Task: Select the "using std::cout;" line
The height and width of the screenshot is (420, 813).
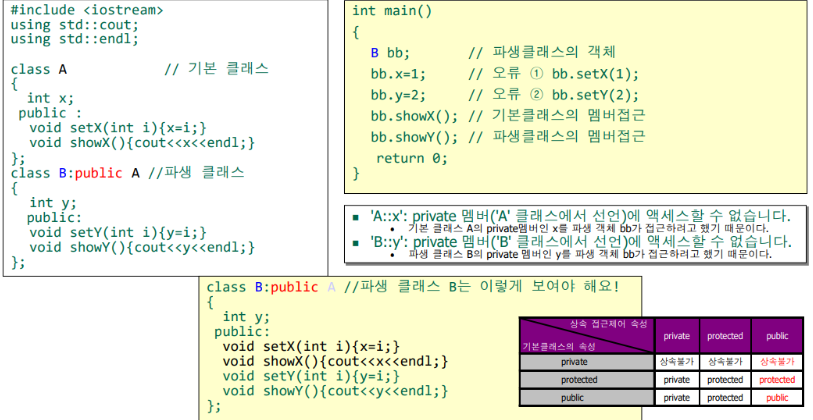Action: pyautogui.click(x=75, y=24)
